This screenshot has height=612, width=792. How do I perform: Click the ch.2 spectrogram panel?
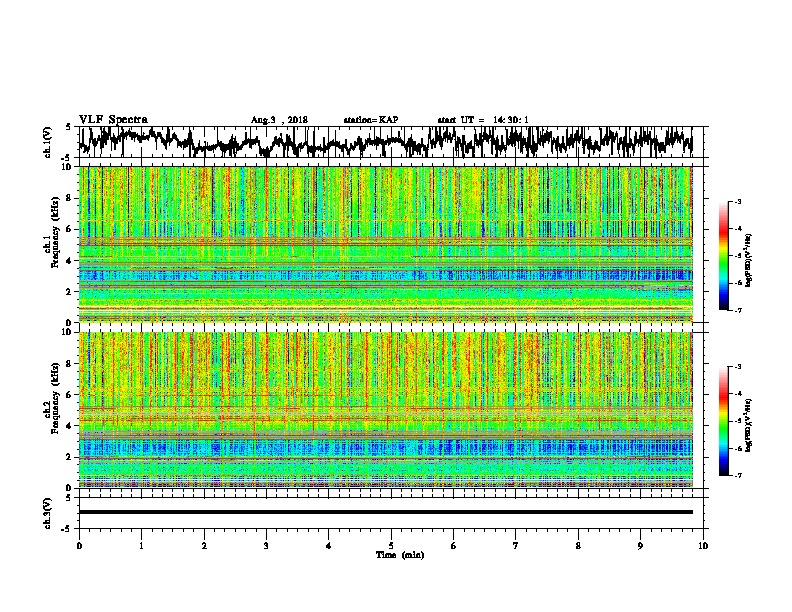pyautogui.click(x=385, y=410)
